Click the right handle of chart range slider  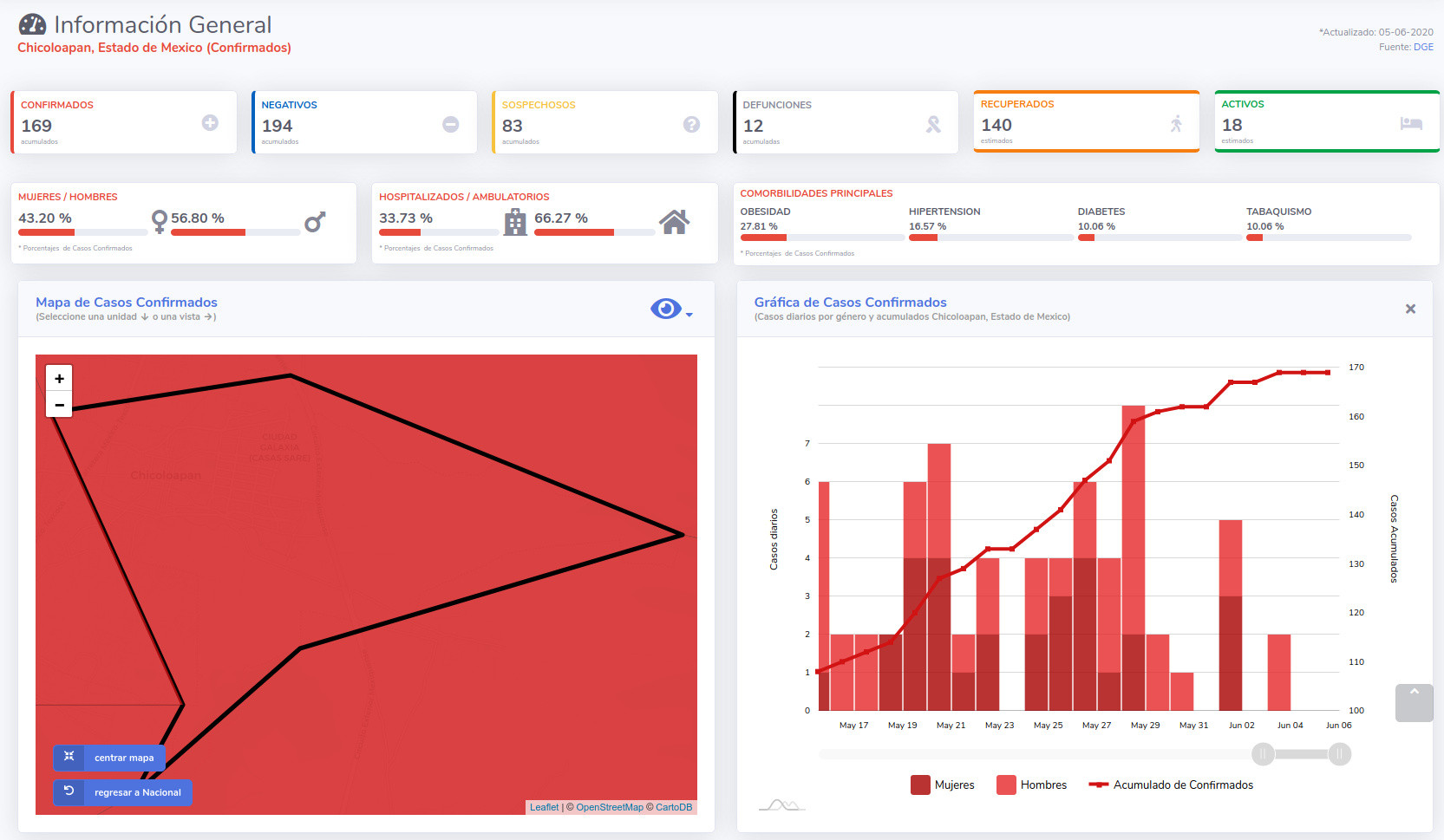[1340, 754]
